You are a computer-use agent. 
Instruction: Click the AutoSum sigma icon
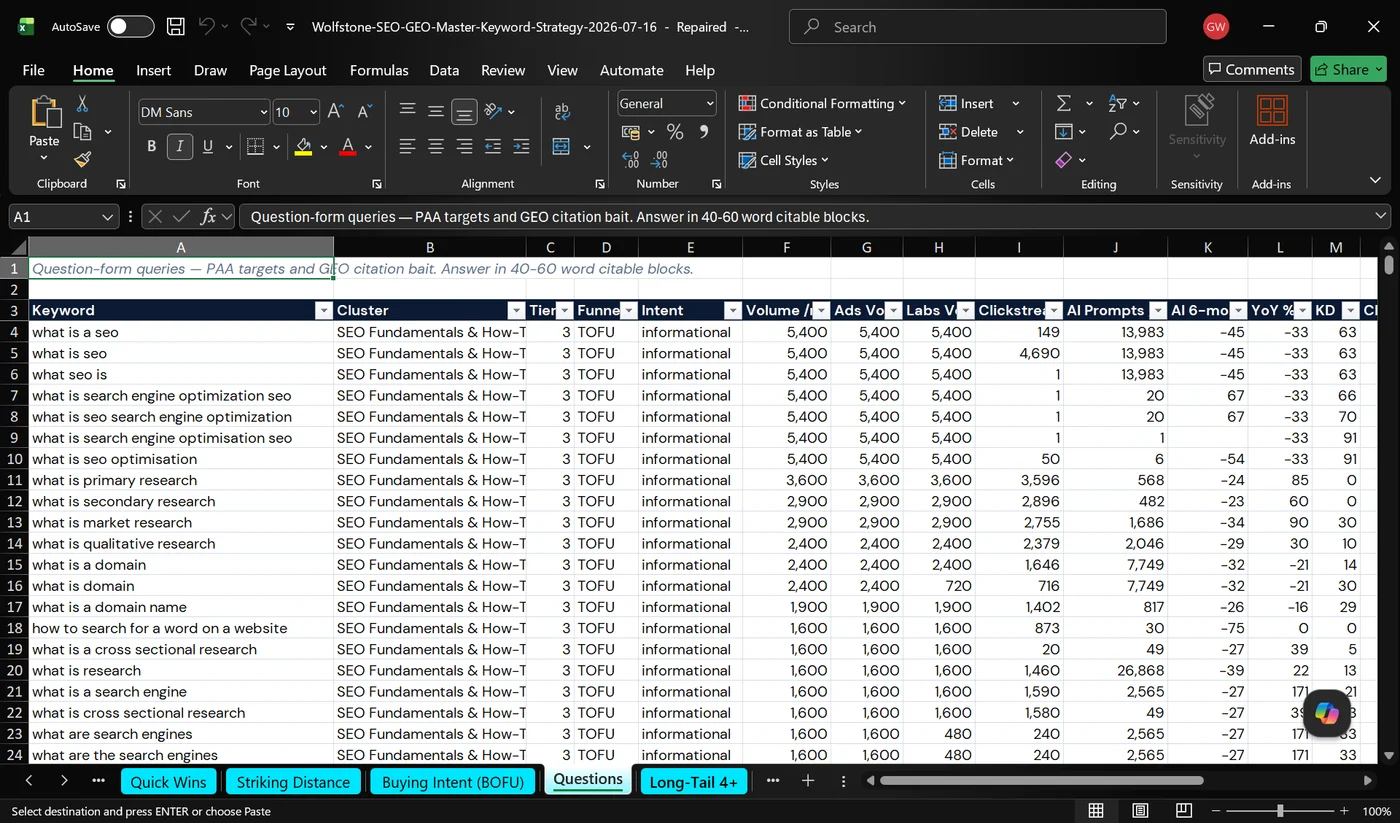point(1064,103)
